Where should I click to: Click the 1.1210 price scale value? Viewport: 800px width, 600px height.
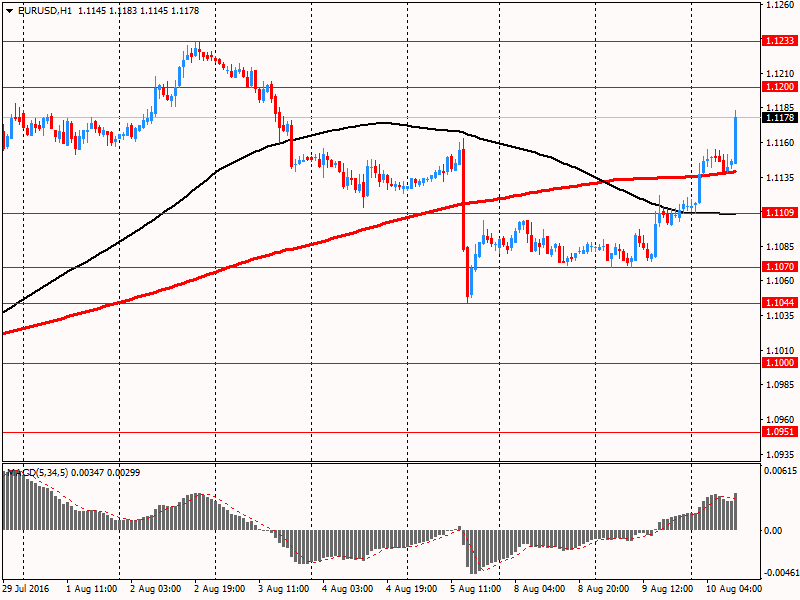(x=780, y=74)
